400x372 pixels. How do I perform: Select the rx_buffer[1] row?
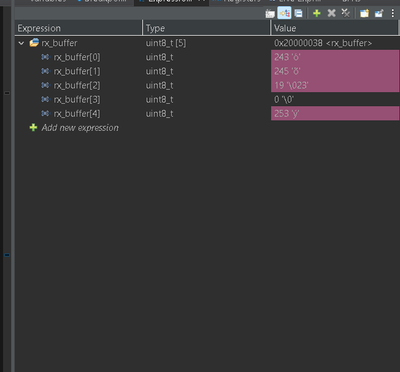click(207, 71)
